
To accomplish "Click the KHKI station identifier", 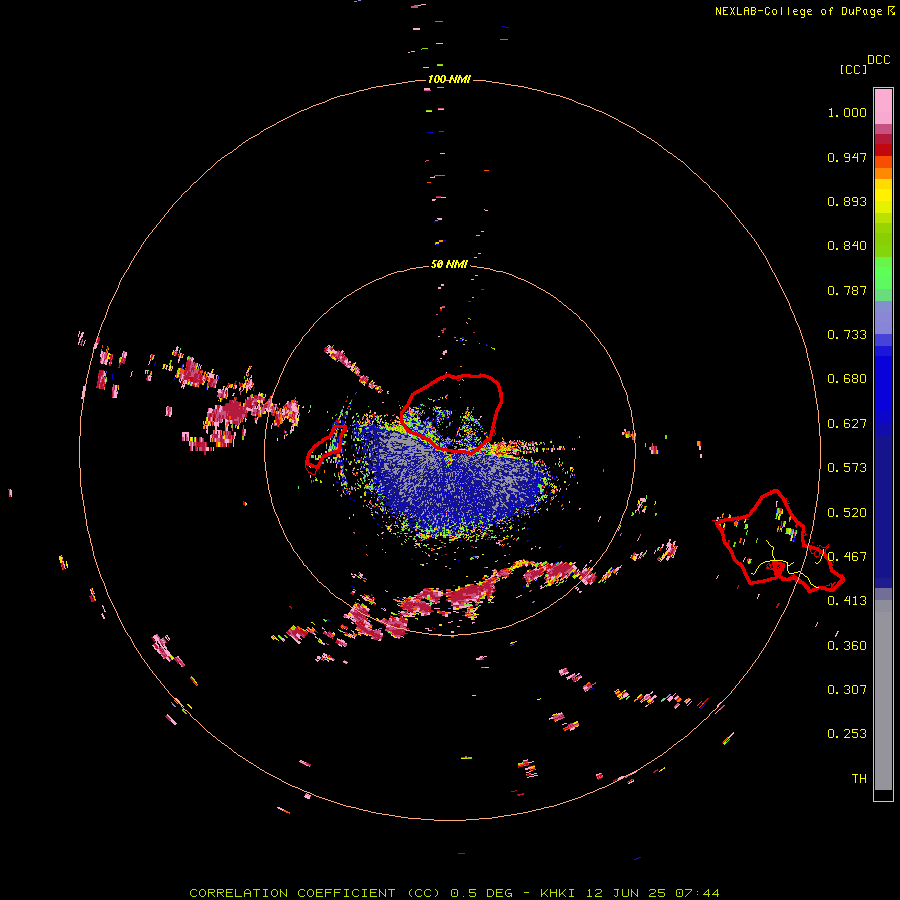I will [557, 893].
